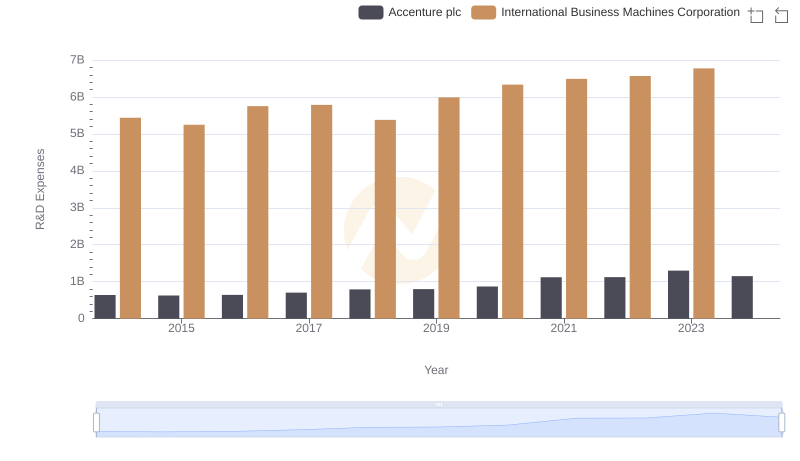Click the IBM bar for 2015
Screen dimensions: 800x461
pyautogui.click(x=194, y=221)
